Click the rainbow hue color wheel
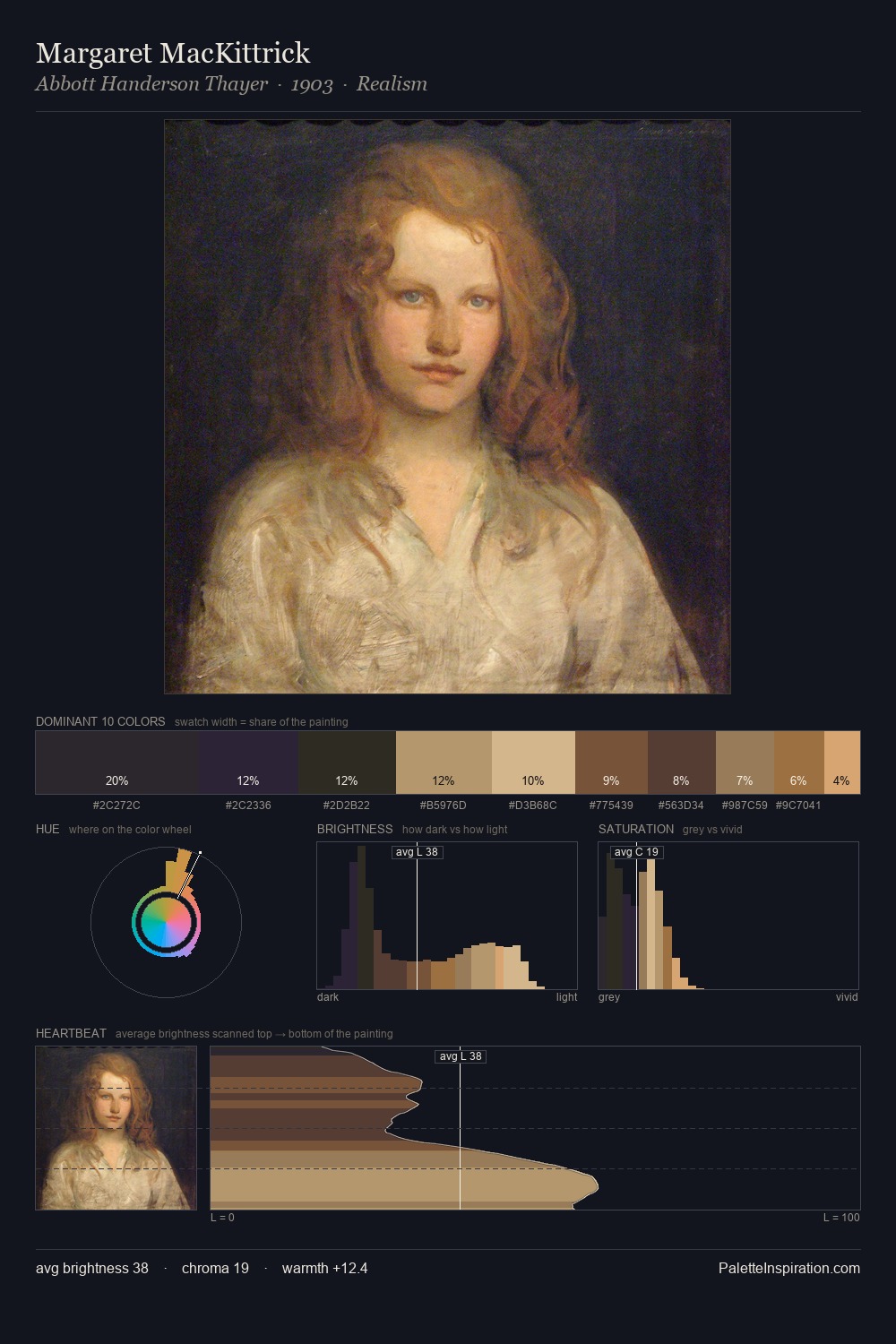This screenshot has height=1344, width=896. pos(166,921)
